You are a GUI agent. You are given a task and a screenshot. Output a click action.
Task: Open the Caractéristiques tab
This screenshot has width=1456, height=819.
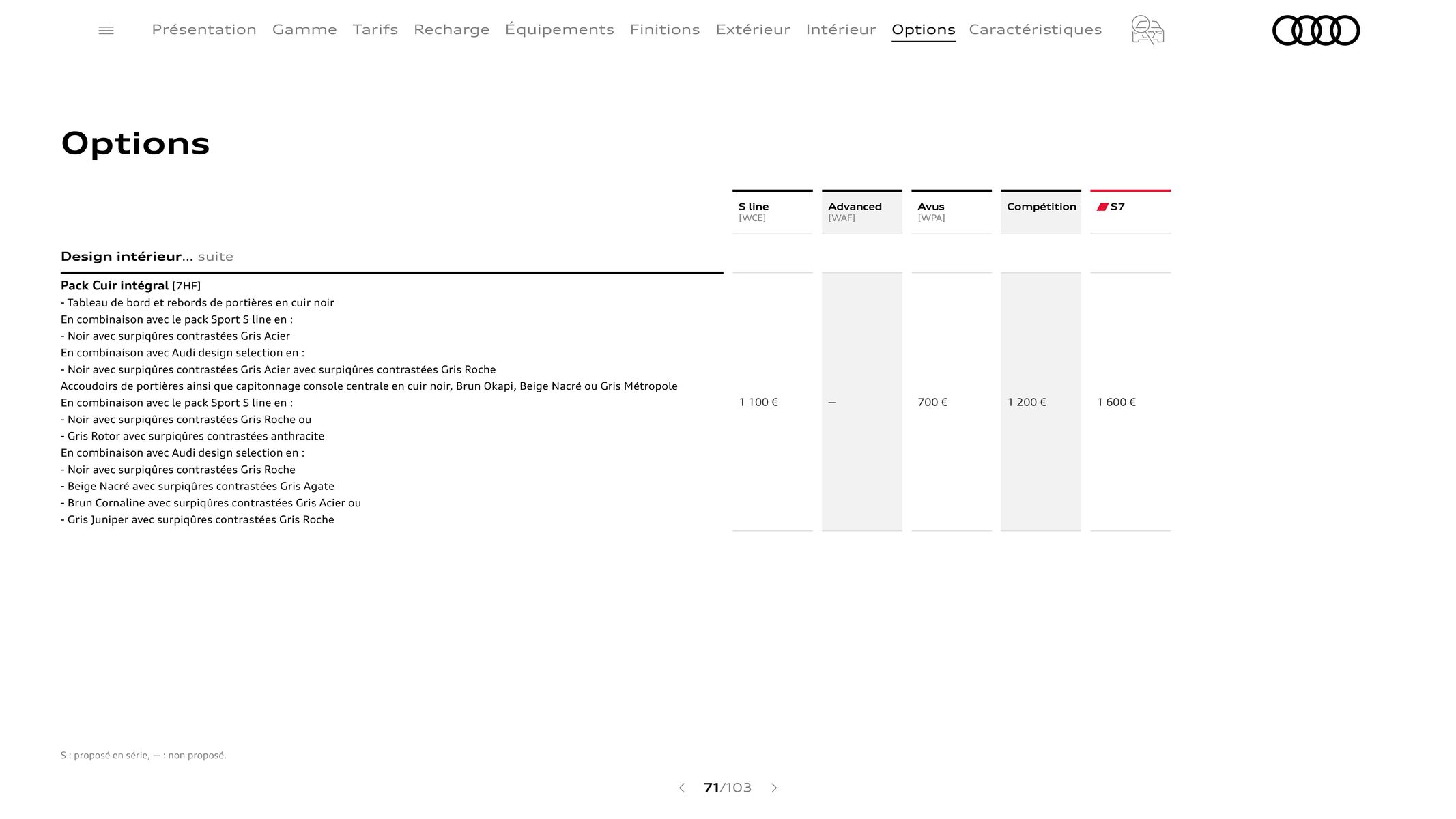(1036, 29)
